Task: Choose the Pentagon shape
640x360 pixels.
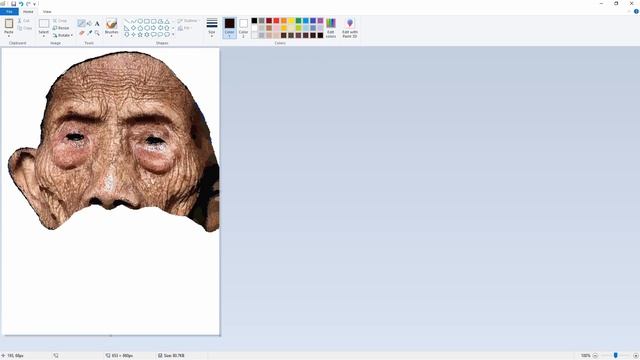Action: (140, 28)
